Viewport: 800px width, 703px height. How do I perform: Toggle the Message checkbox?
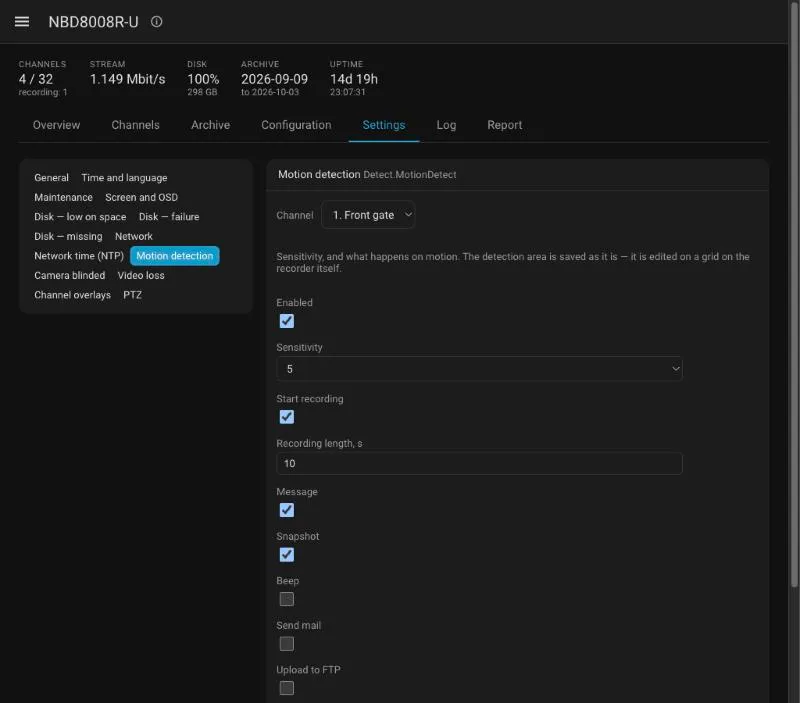(x=287, y=510)
